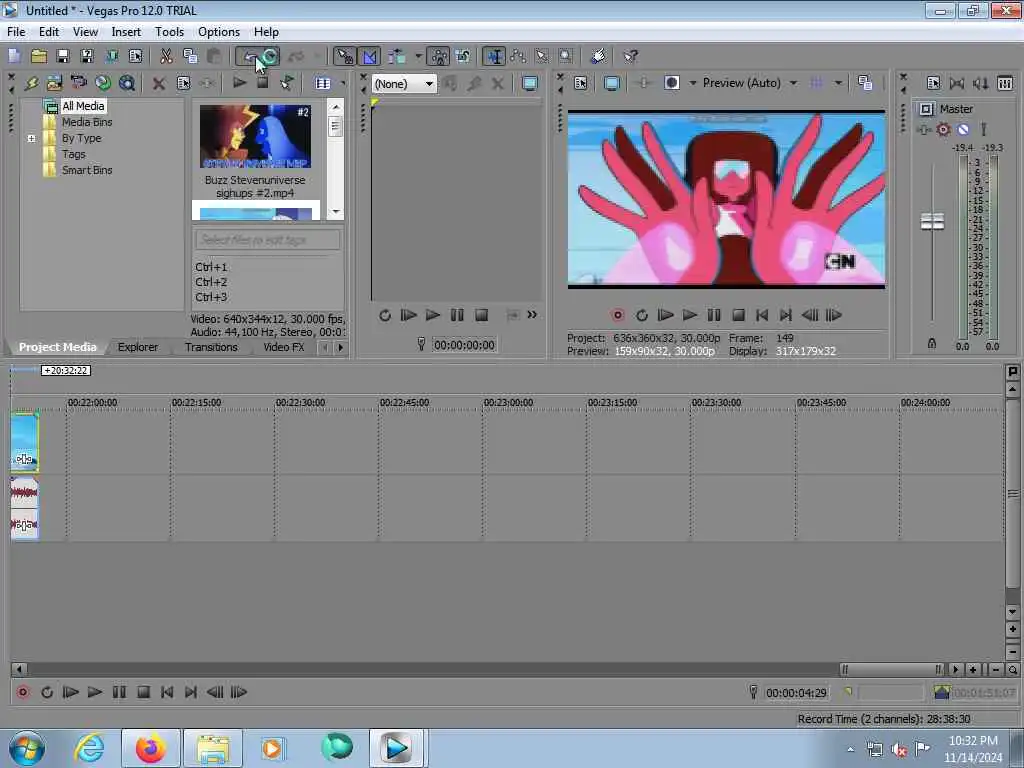1024x768 pixels.
Task: Create a new project with New icon
Action: tap(14, 56)
